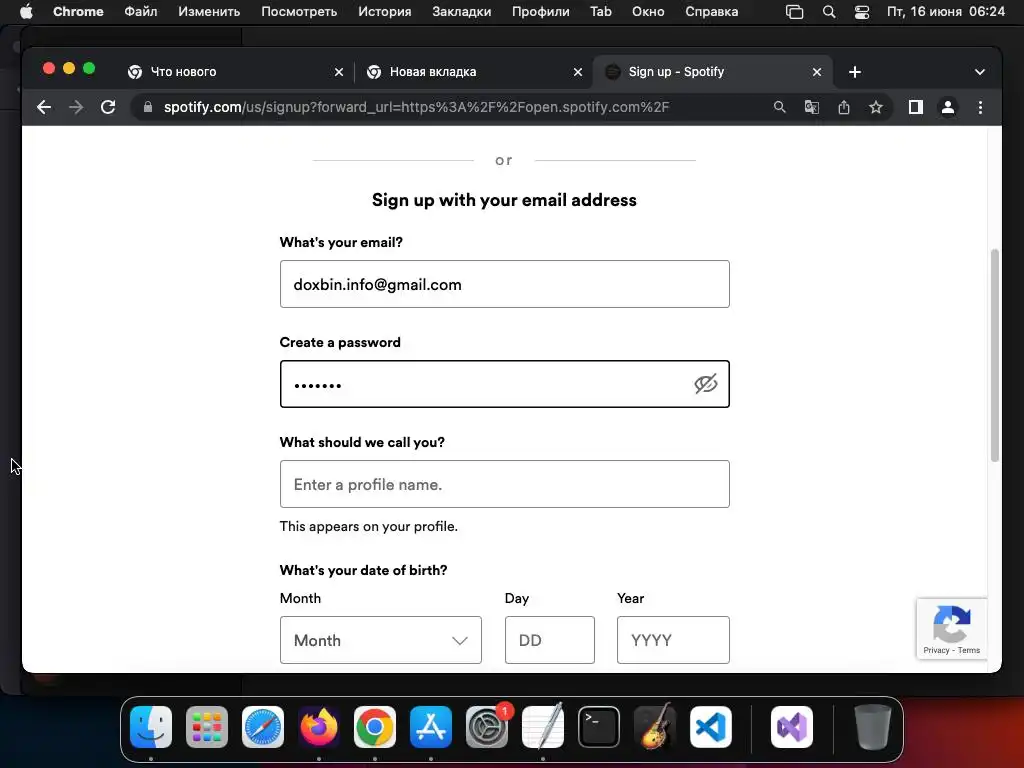Click the zoom magnifier icon in address bar
The width and height of the screenshot is (1024, 768).
[779, 107]
